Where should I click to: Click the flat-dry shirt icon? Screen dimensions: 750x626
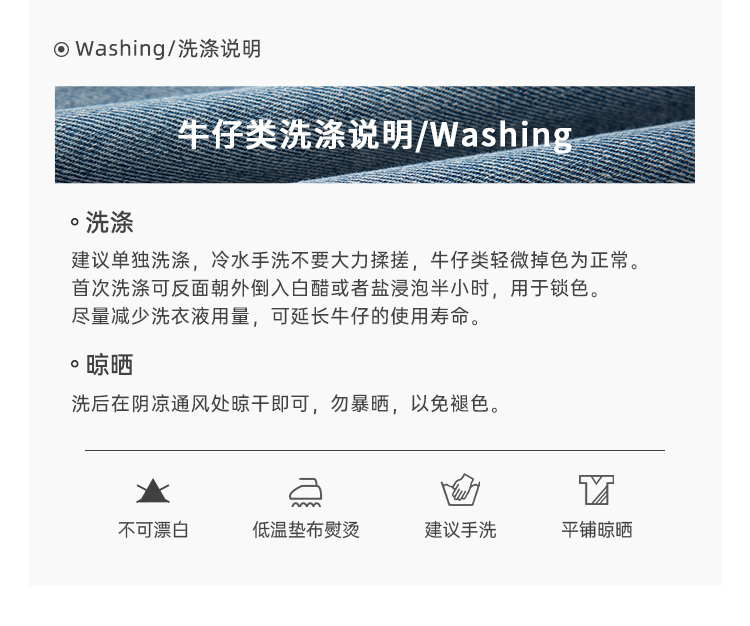(x=596, y=490)
